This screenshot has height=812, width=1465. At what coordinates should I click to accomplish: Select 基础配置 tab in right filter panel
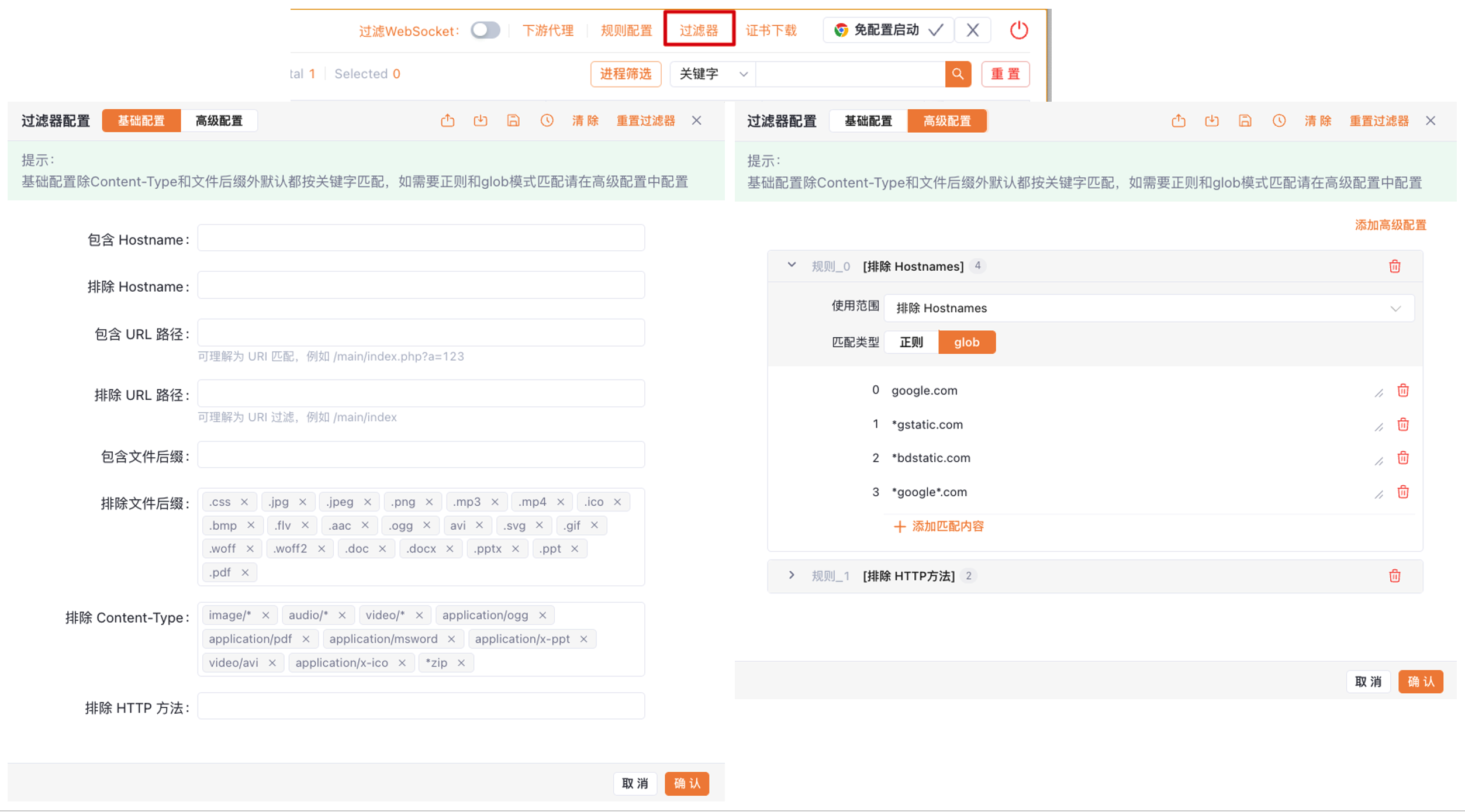click(x=868, y=121)
